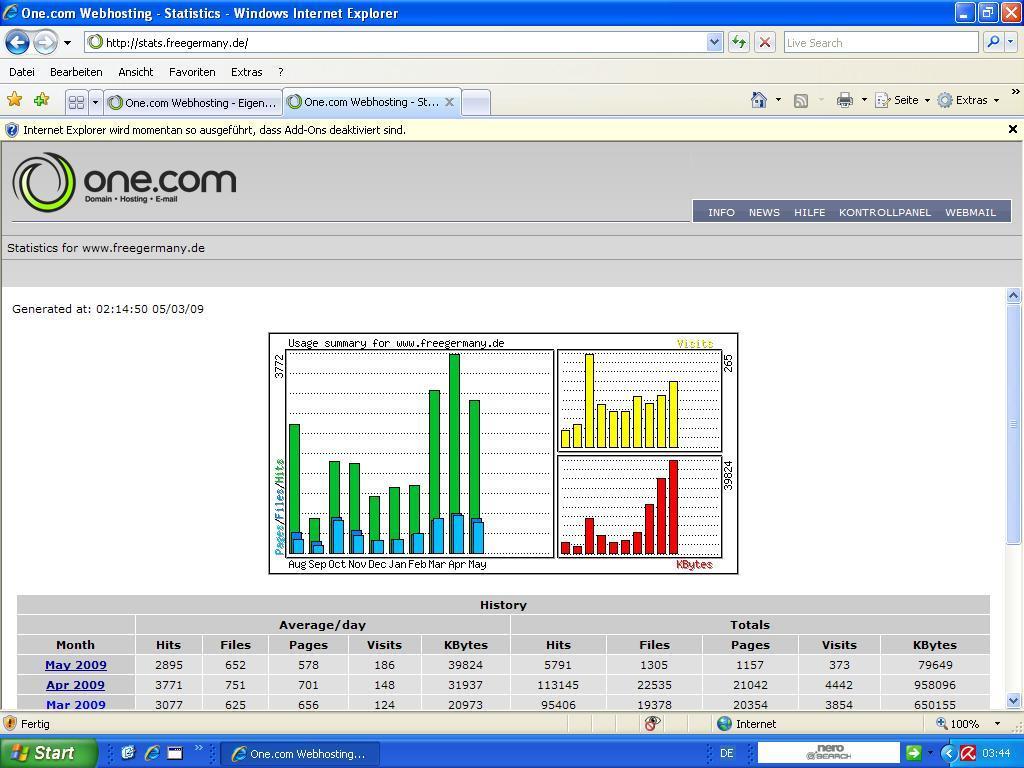
Task: Open the WEBMAIL navigation link
Action: pyautogui.click(x=970, y=212)
